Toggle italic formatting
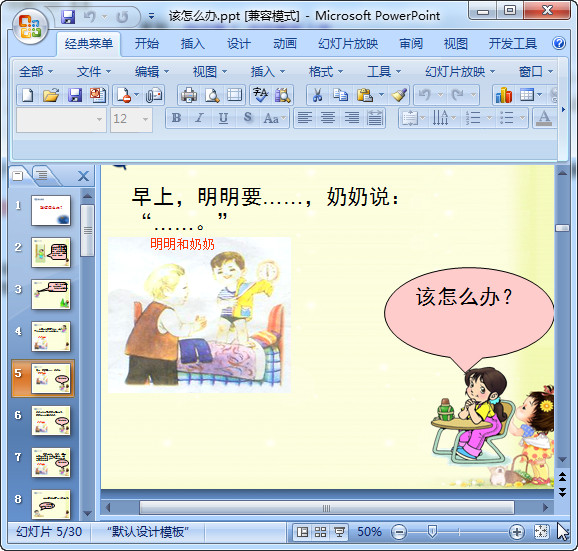The image size is (578, 551). (x=199, y=118)
